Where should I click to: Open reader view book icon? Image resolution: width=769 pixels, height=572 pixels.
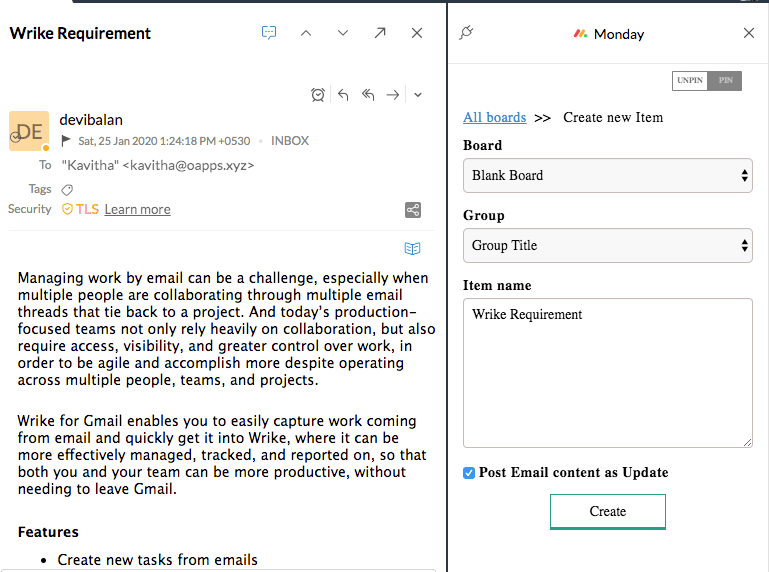point(412,248)
